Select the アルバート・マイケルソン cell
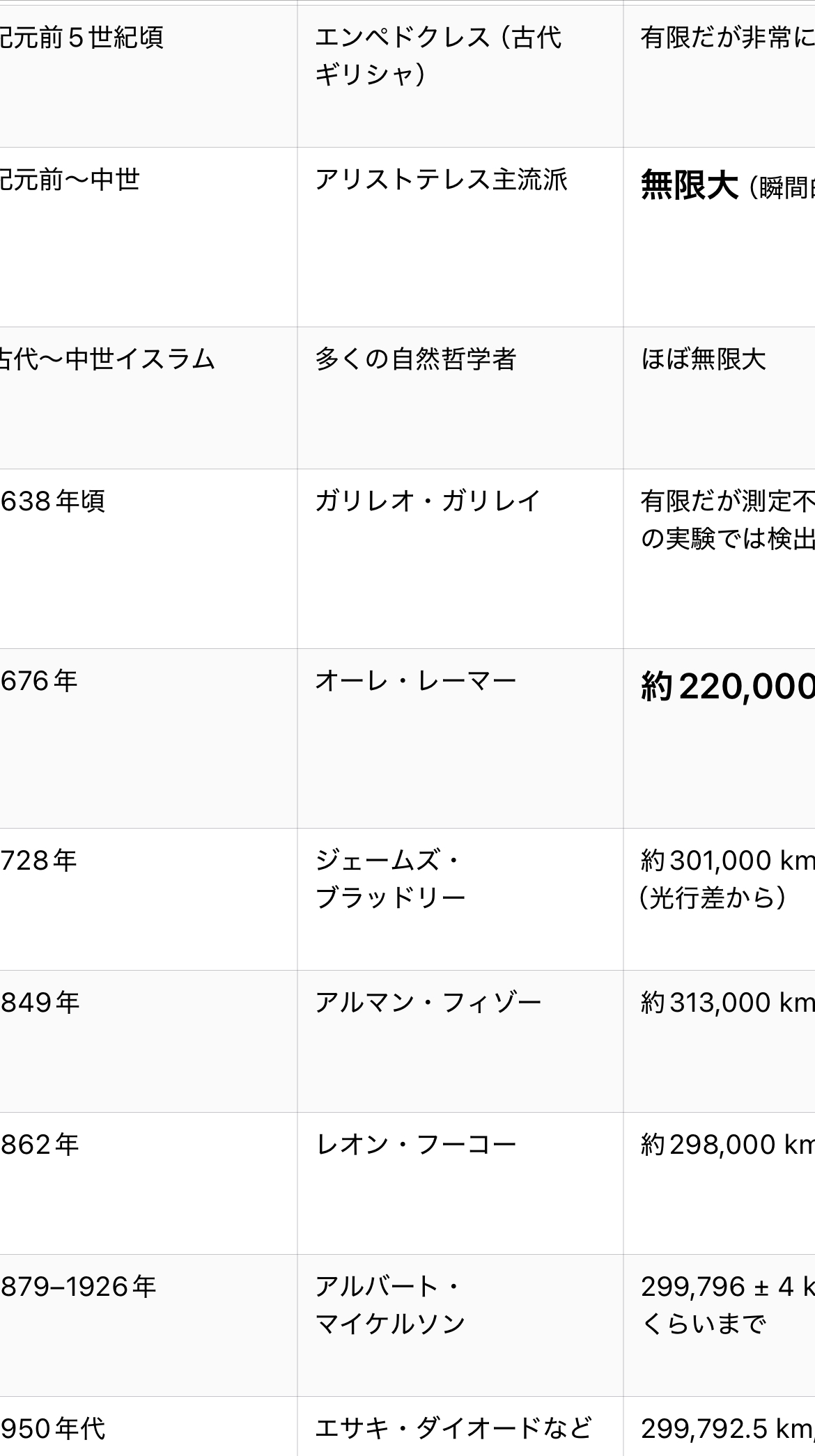 pos(390,1305)
